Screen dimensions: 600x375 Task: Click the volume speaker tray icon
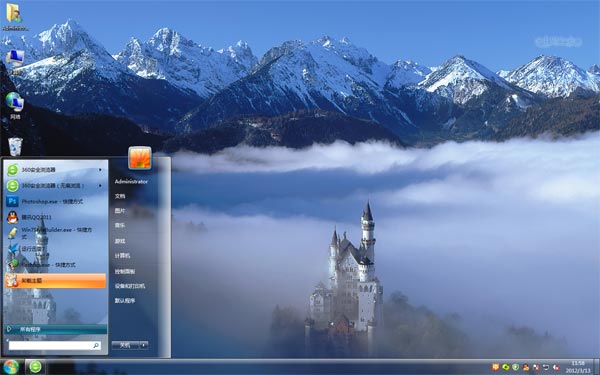tap(556, 367)
